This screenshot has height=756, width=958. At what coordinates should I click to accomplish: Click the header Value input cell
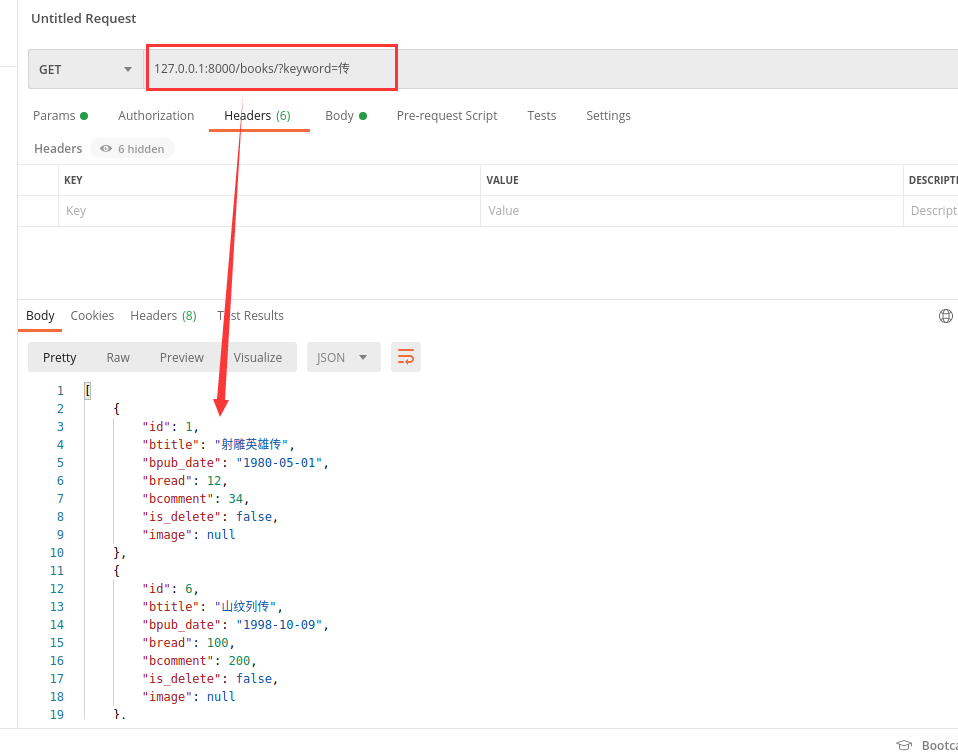point(692,211)
